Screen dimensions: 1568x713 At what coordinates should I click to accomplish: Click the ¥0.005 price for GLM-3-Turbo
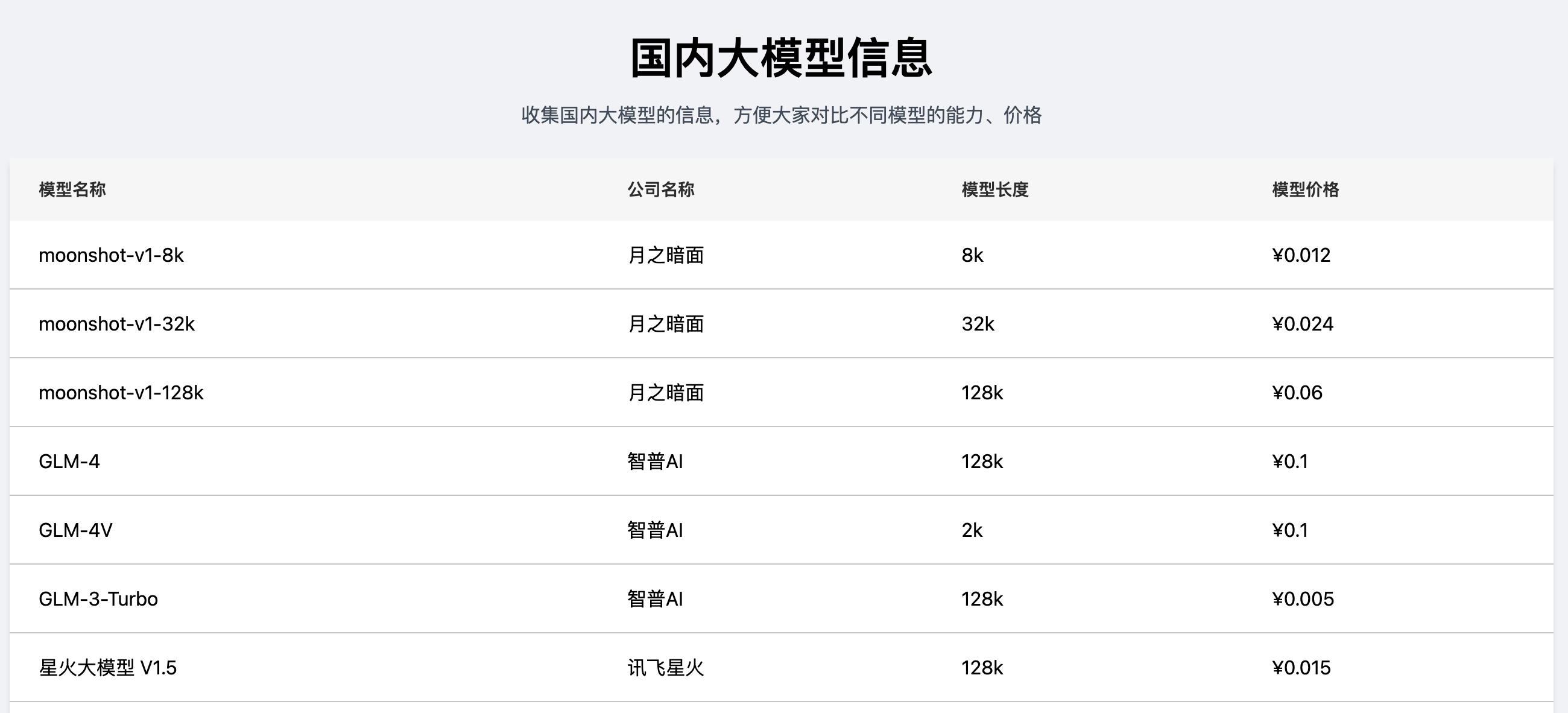[x=1303, y=599]
